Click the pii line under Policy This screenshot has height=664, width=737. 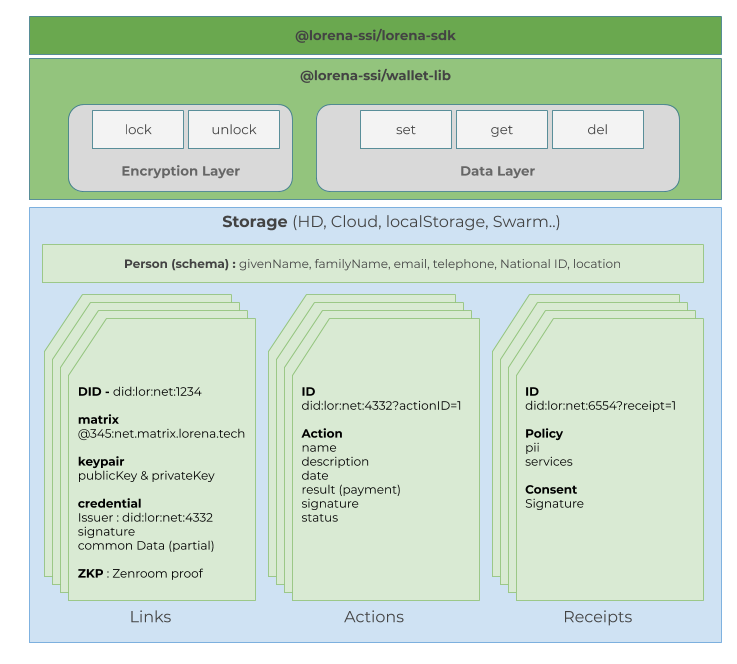click(x=532, y=448)
